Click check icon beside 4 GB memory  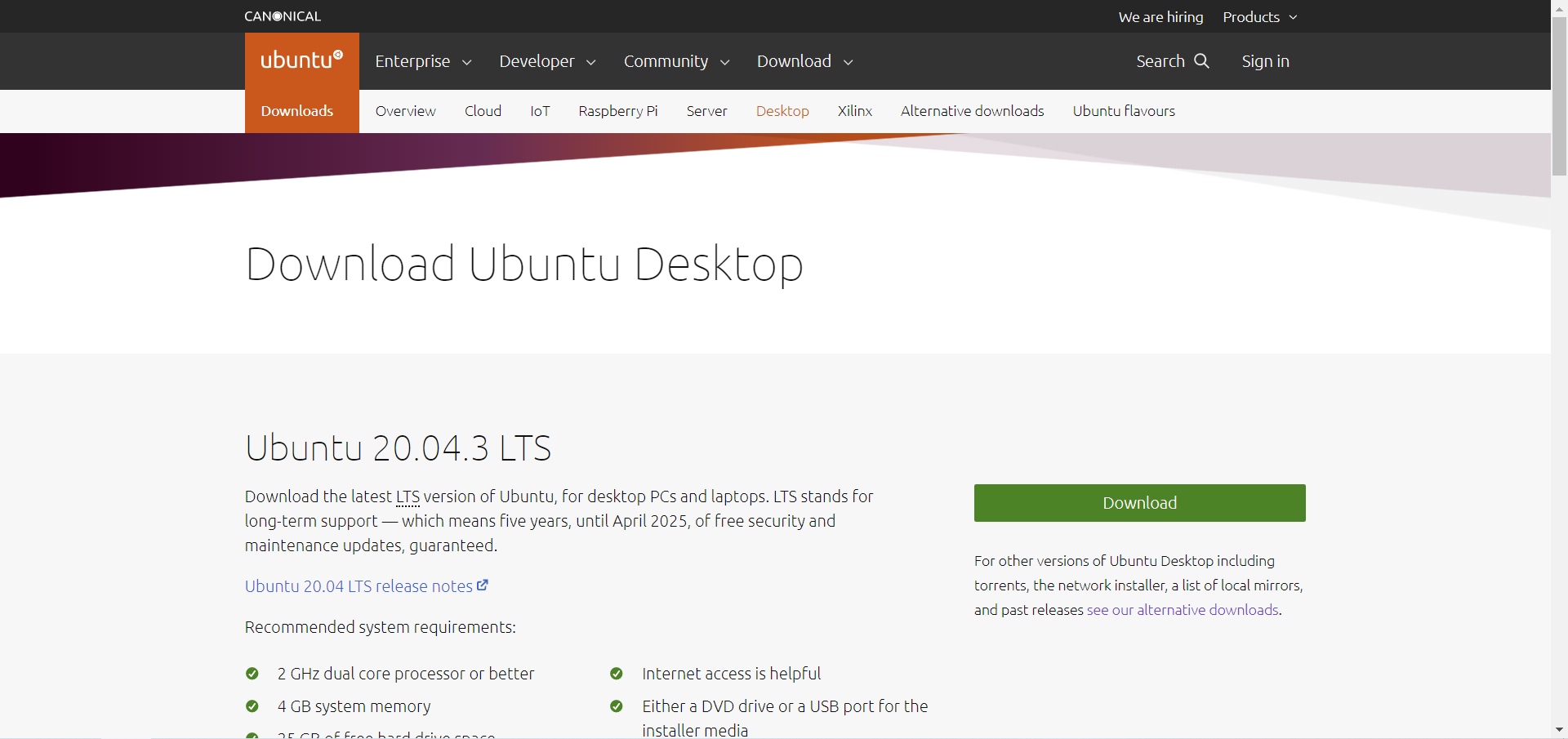click(x=252, y=706)
